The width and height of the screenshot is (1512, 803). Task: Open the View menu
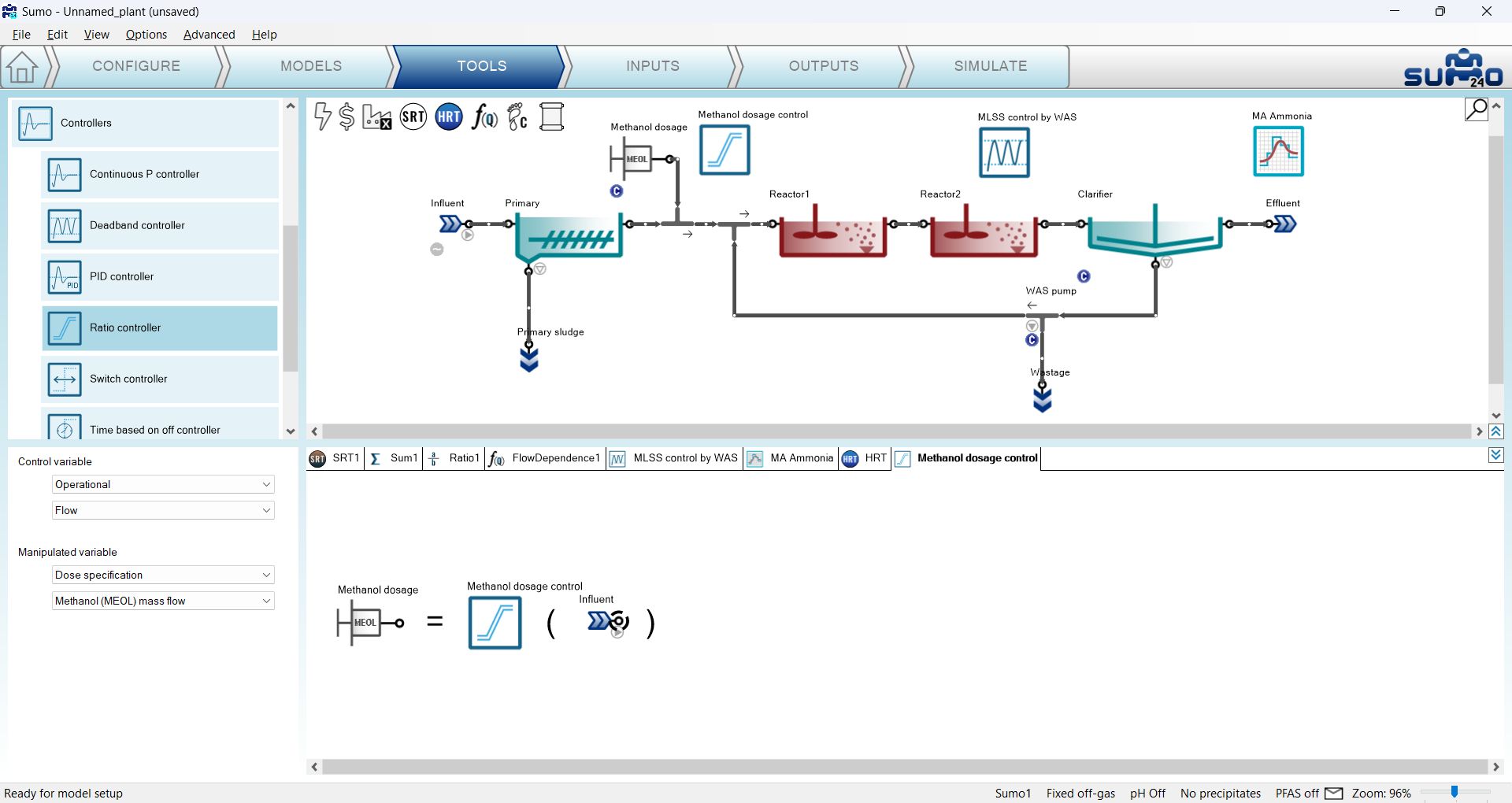[96, 35]
